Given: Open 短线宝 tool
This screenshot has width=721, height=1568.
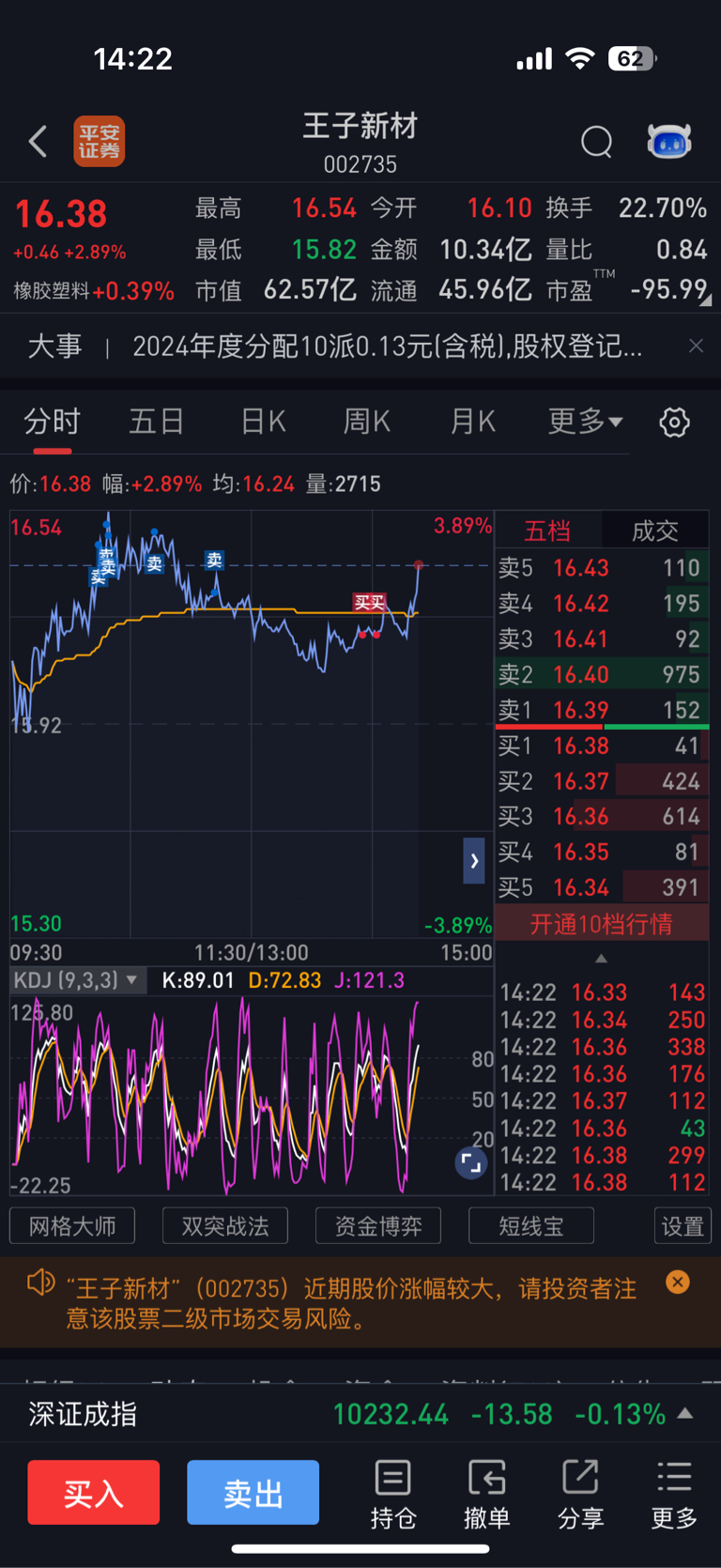Looking at the screenshot, I should 531,1226.
